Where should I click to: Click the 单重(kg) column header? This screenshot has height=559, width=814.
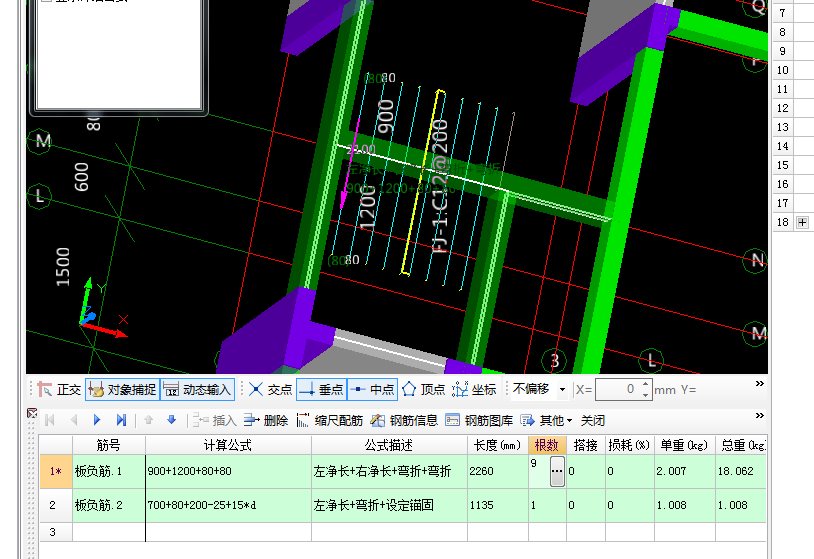pos(684,445)
